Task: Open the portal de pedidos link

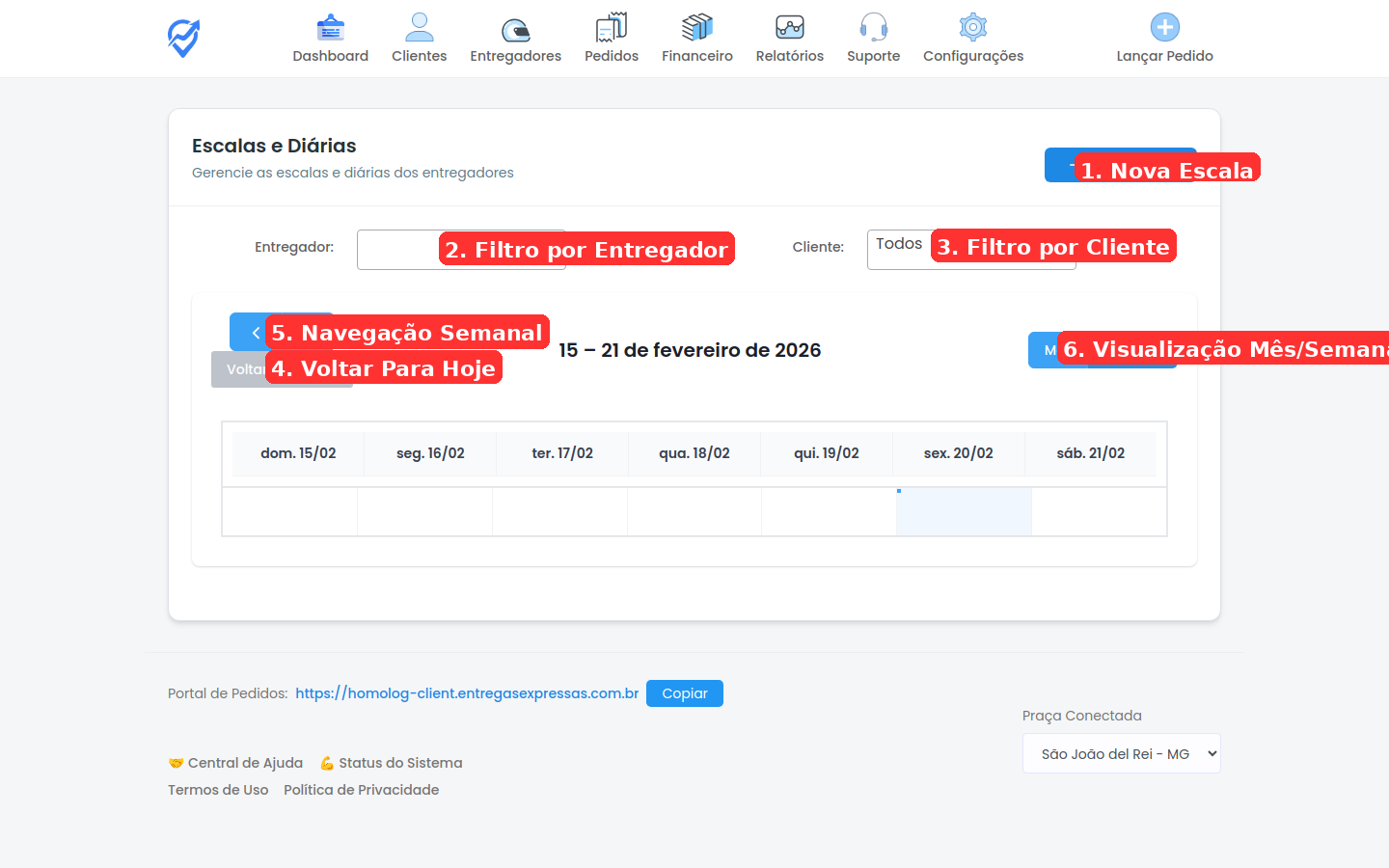Action: coord(467,693)
